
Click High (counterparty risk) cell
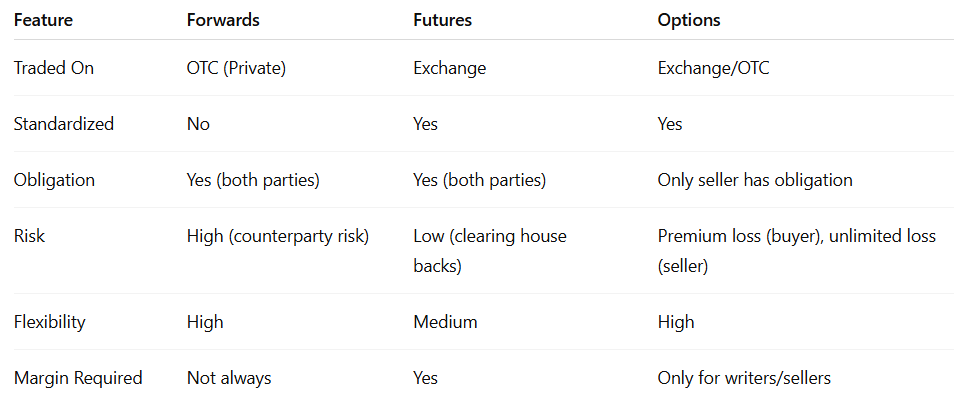278,236
